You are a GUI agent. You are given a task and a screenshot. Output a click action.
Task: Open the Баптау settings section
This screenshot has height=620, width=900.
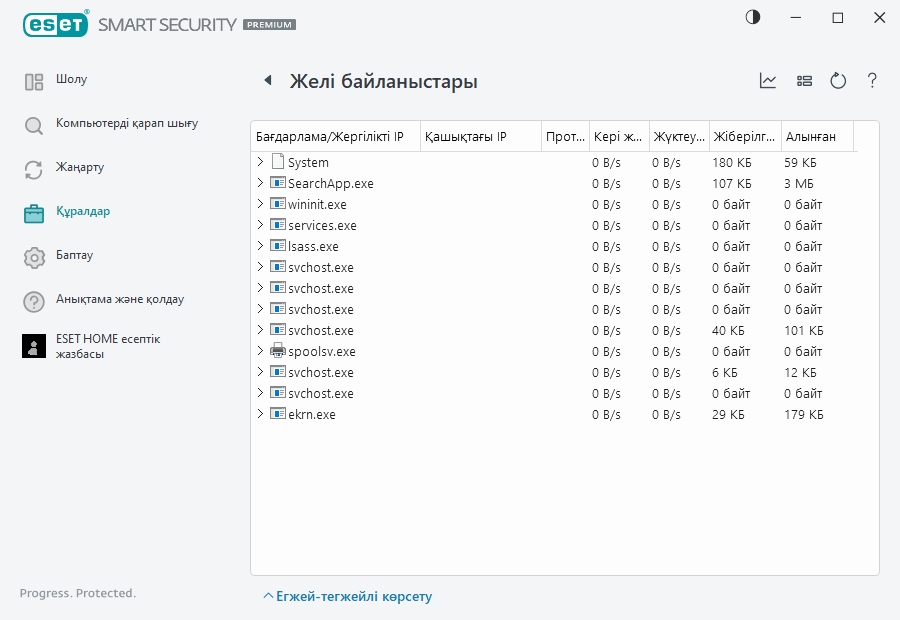click(74, 256)
